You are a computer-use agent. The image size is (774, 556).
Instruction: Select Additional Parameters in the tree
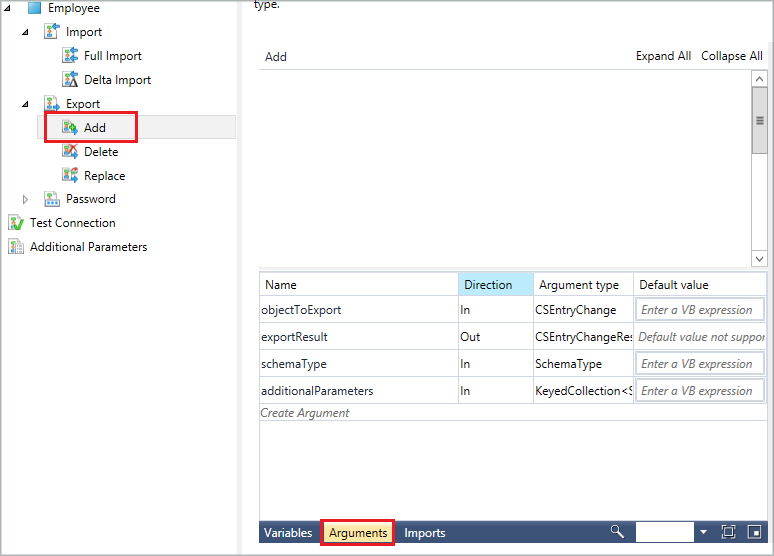[x=88, y=246]
